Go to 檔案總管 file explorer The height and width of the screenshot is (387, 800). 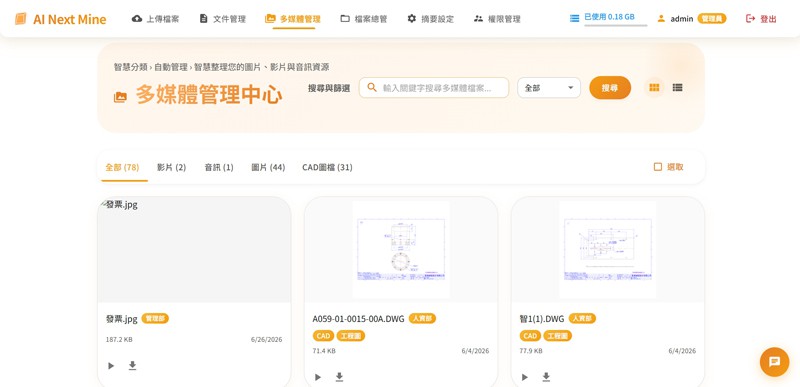(x=364, y=19)
